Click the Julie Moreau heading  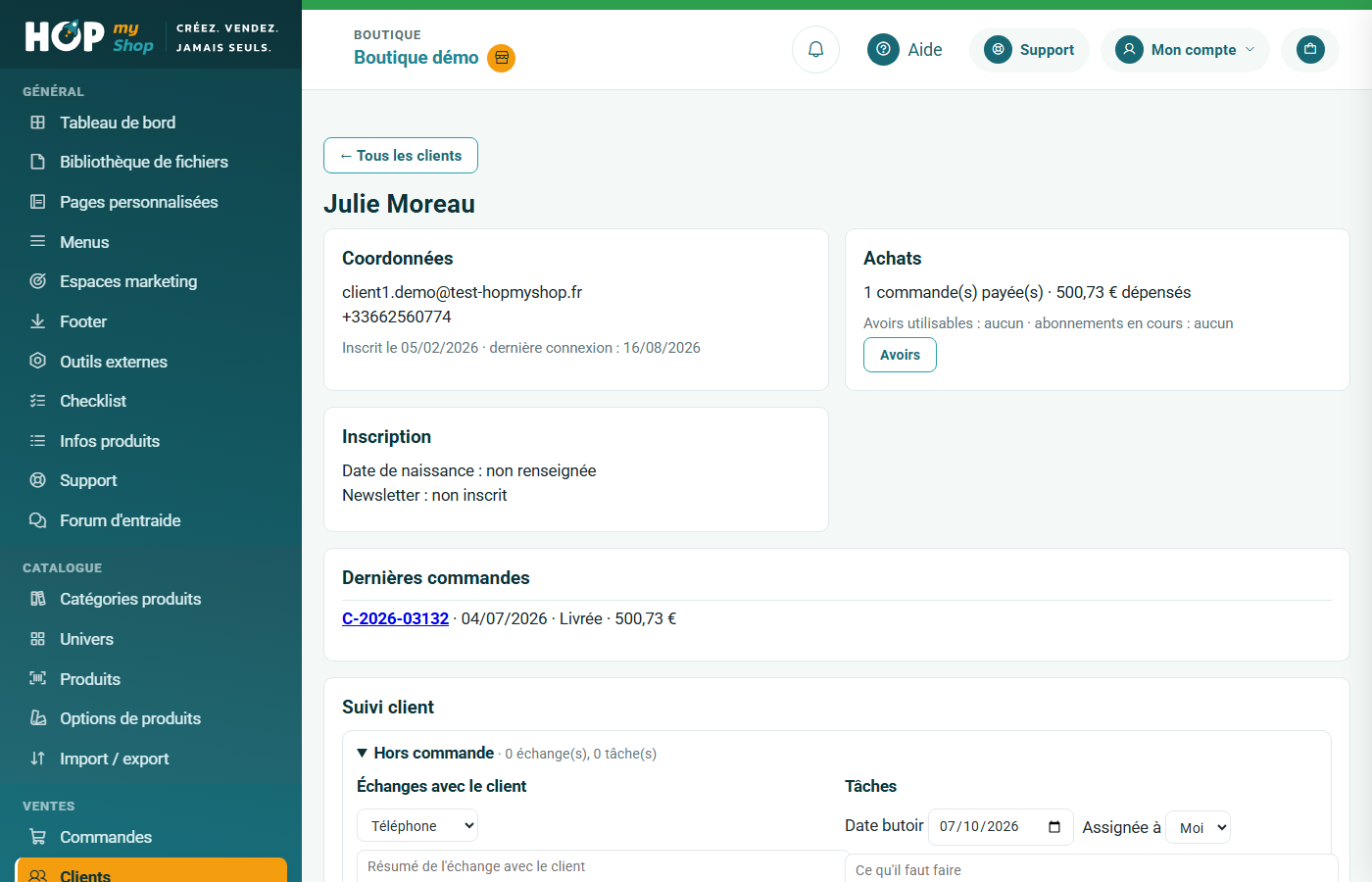click(x=399, y=204)
